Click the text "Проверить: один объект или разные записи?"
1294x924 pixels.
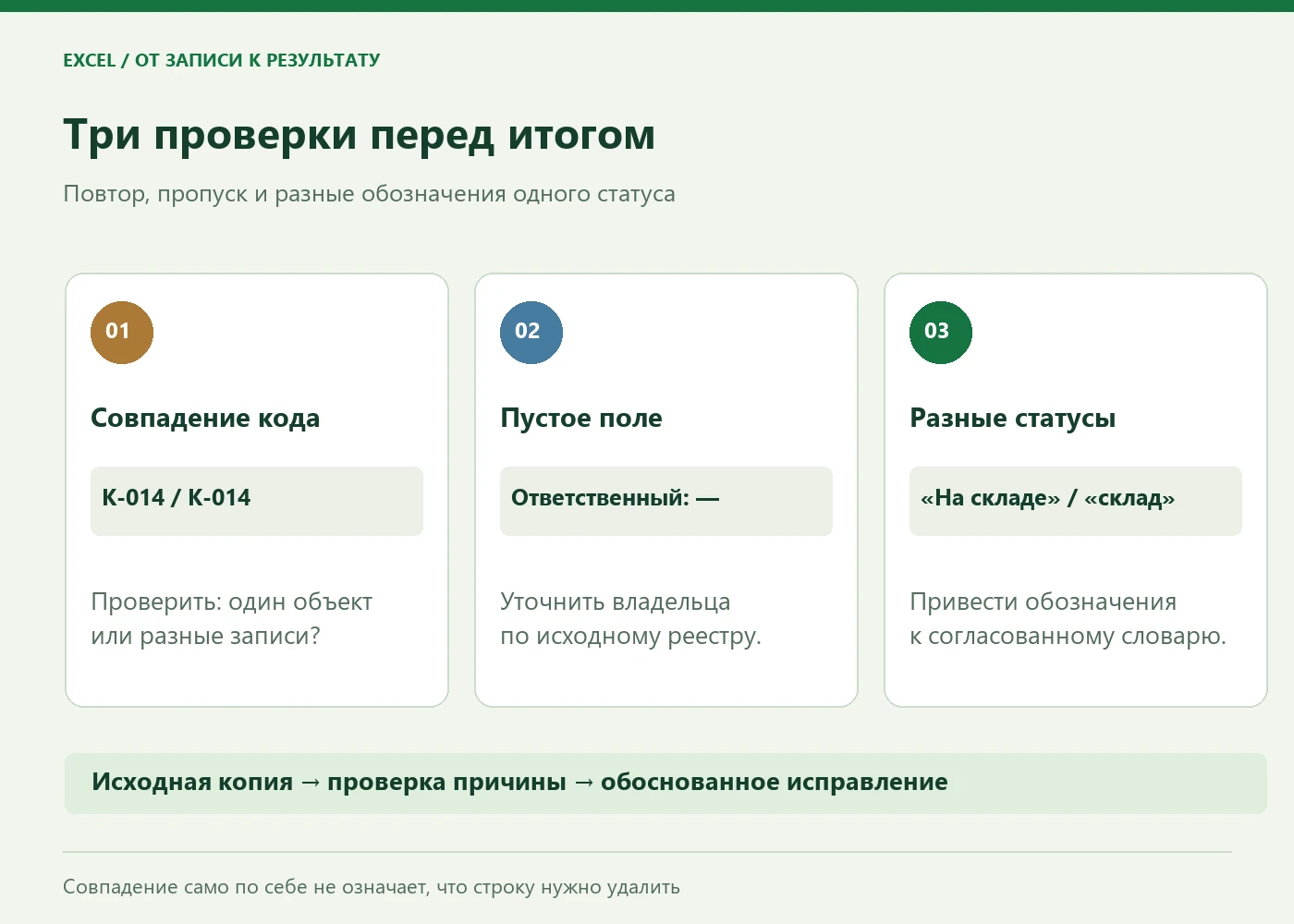pyautogui.click(x=231, y=619)
